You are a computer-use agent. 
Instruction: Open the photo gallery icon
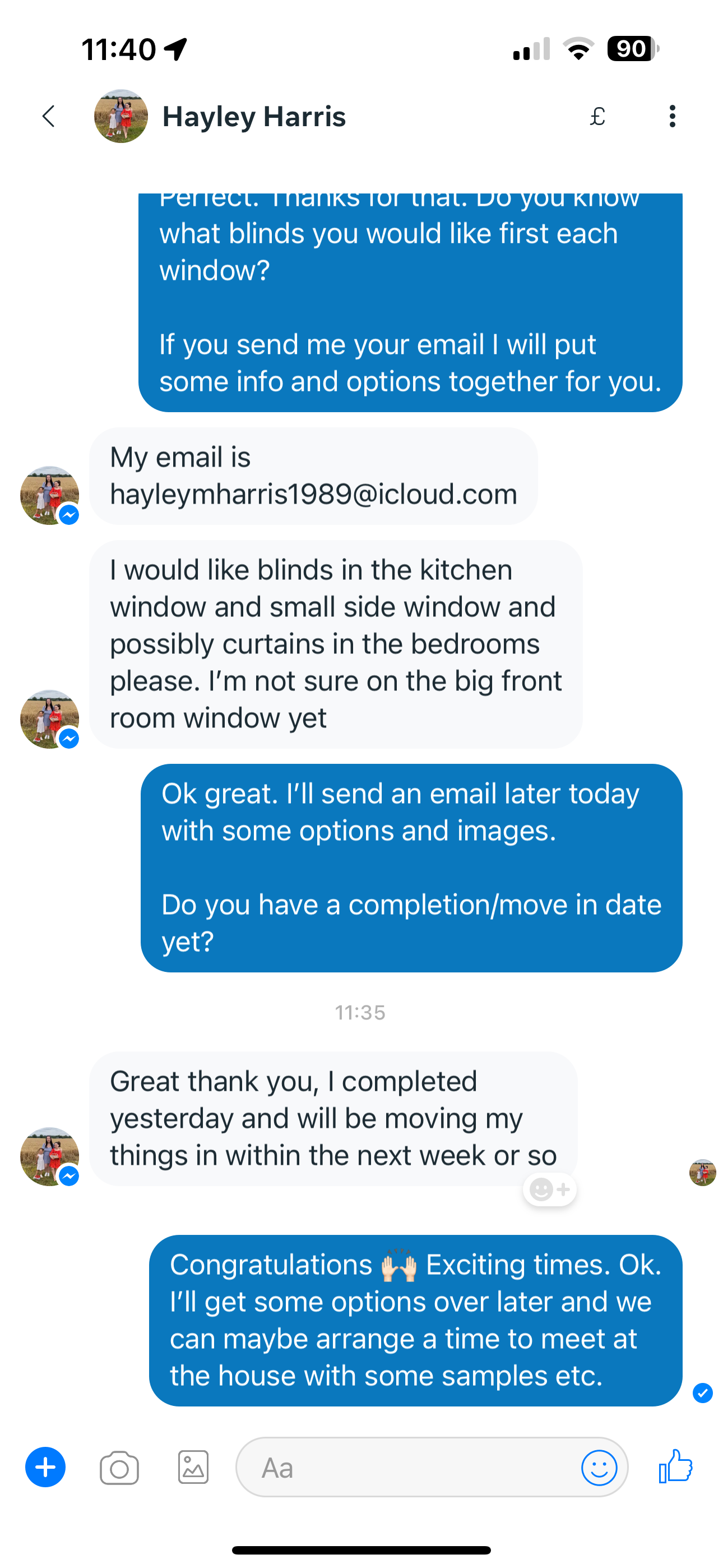[193, 1468]
